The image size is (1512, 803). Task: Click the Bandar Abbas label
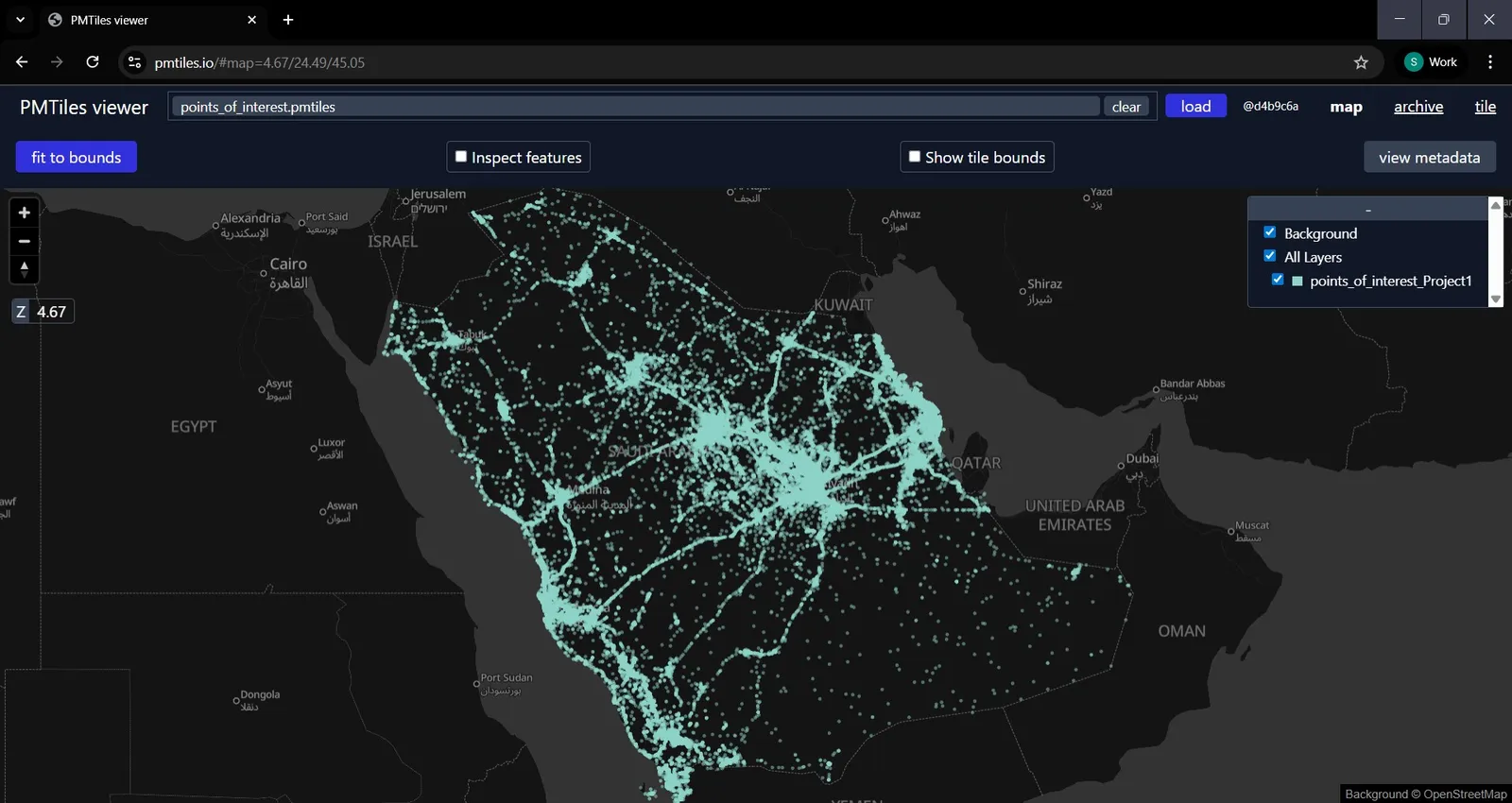coord(1193,384)
